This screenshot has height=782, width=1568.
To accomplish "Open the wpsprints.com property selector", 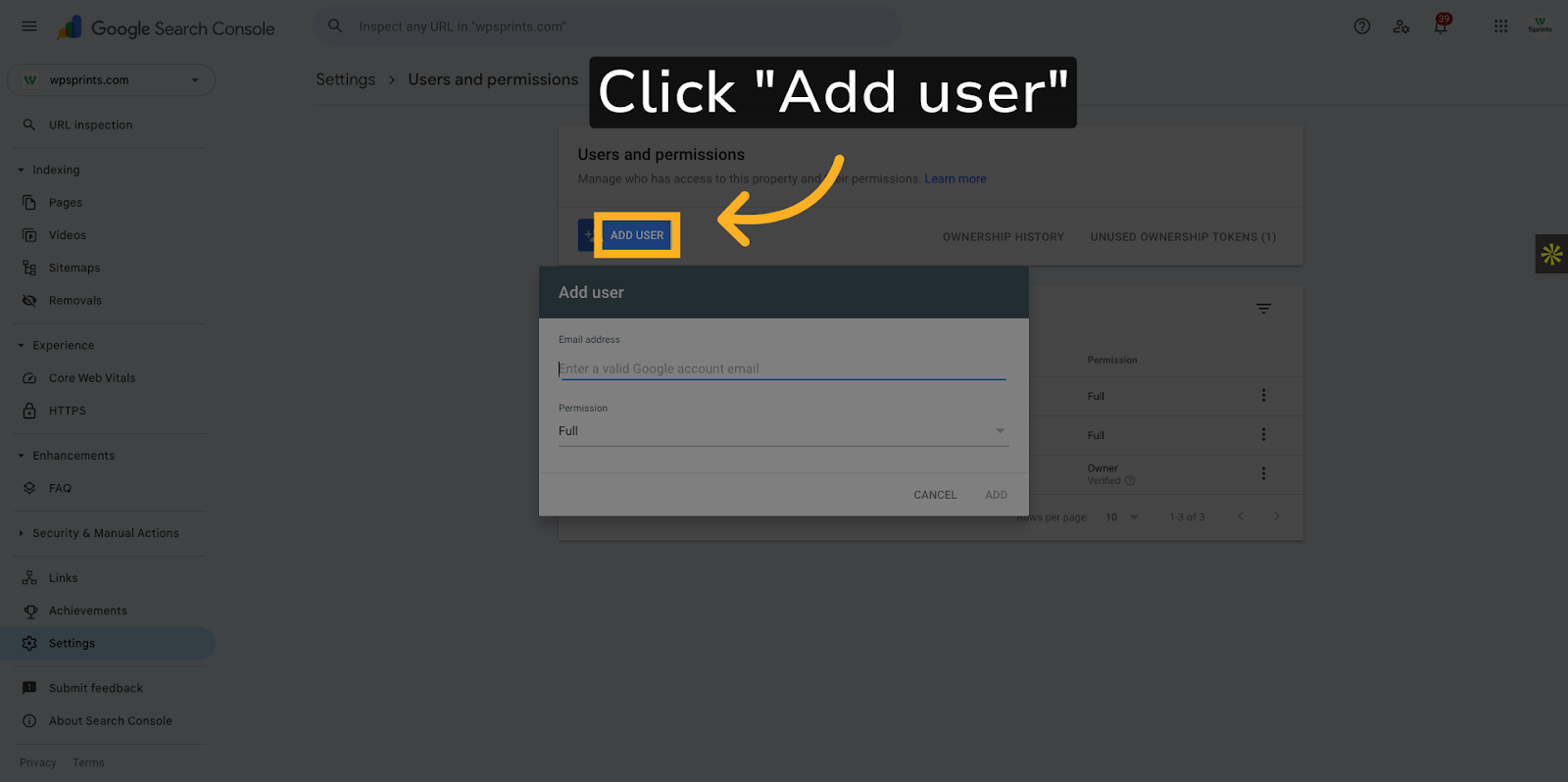I will 111,80.
